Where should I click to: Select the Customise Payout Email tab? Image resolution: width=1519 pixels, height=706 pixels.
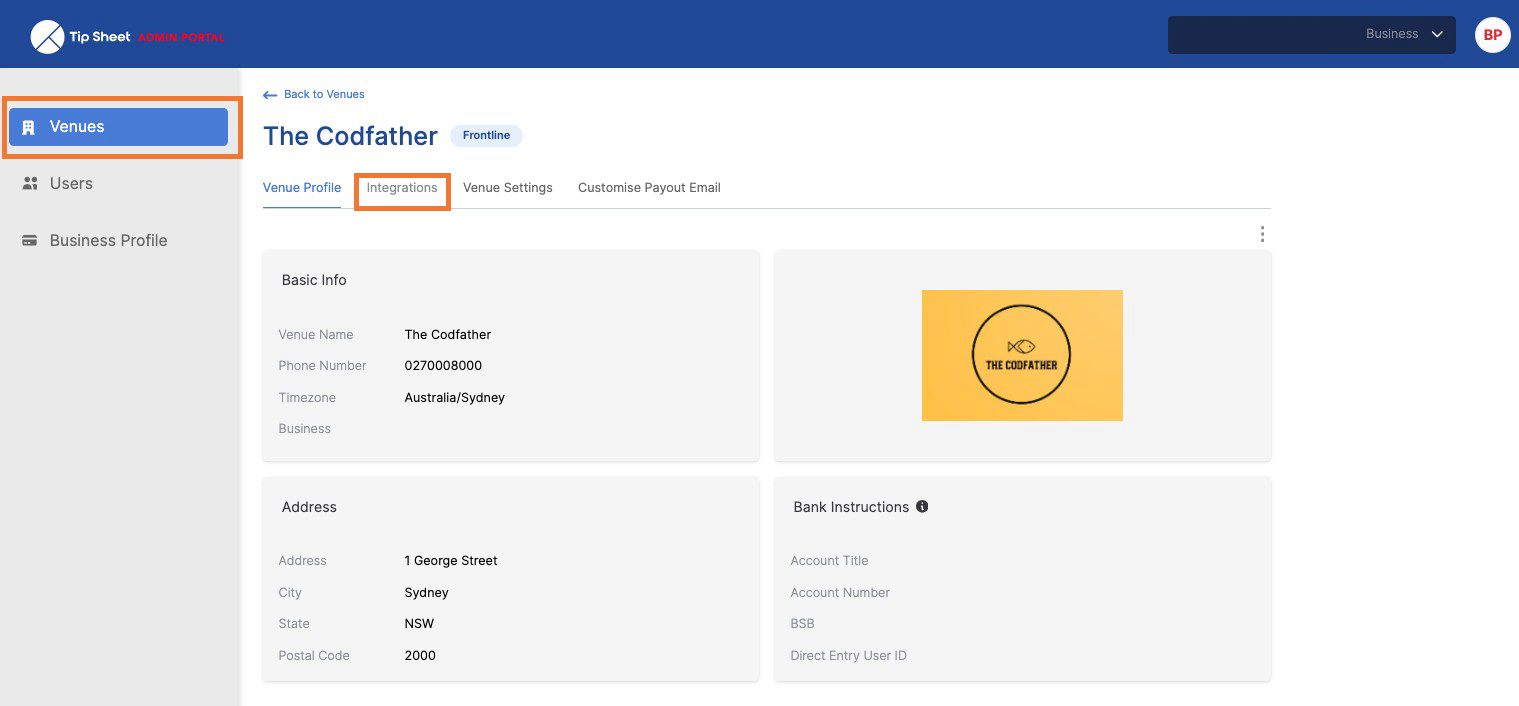coord(649,188)
